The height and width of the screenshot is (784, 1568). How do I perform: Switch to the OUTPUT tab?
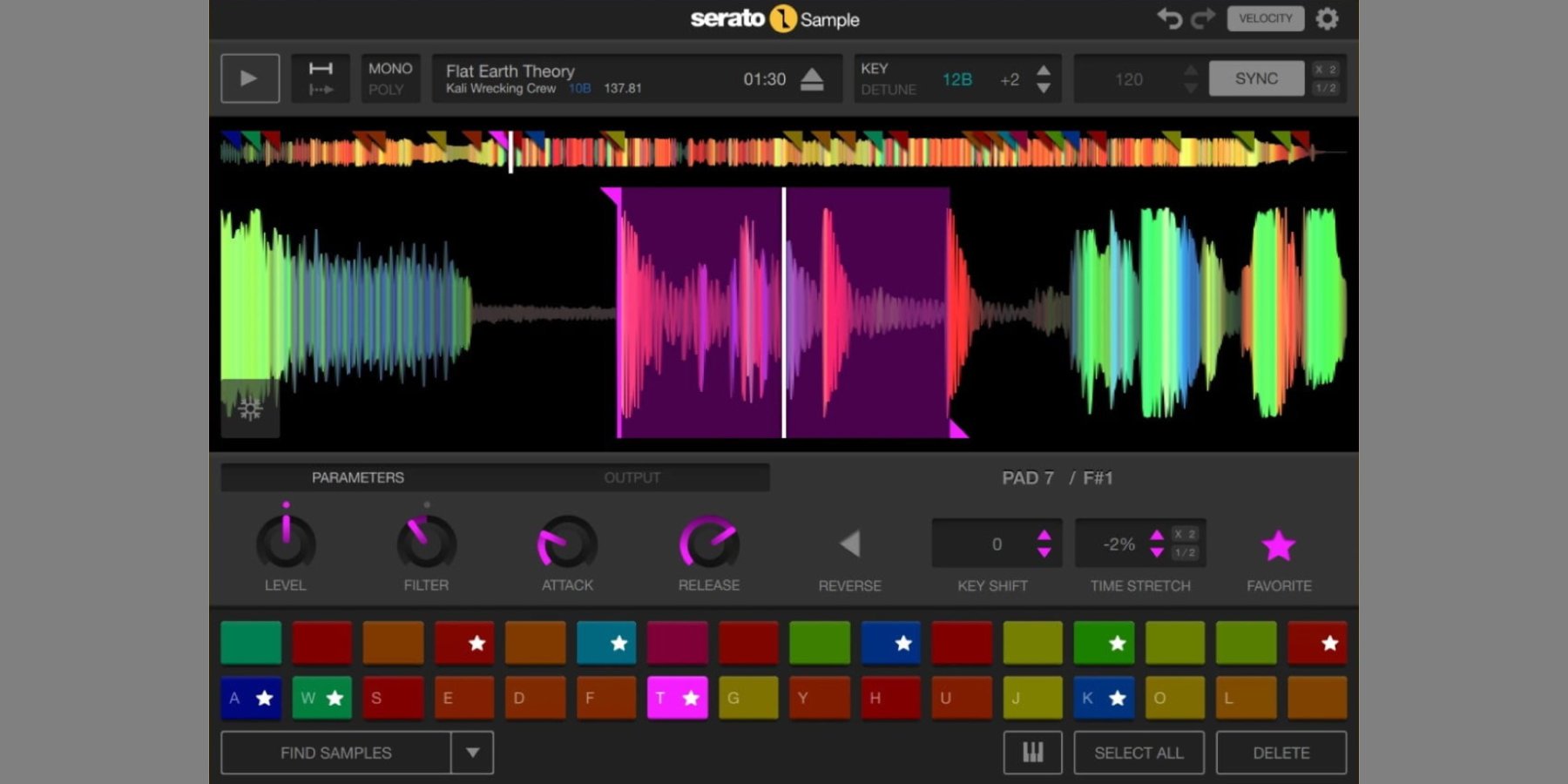coord(632,477)
